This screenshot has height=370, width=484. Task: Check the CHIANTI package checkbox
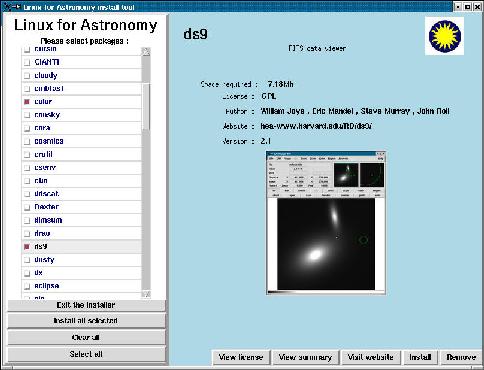tap(27, 62)
